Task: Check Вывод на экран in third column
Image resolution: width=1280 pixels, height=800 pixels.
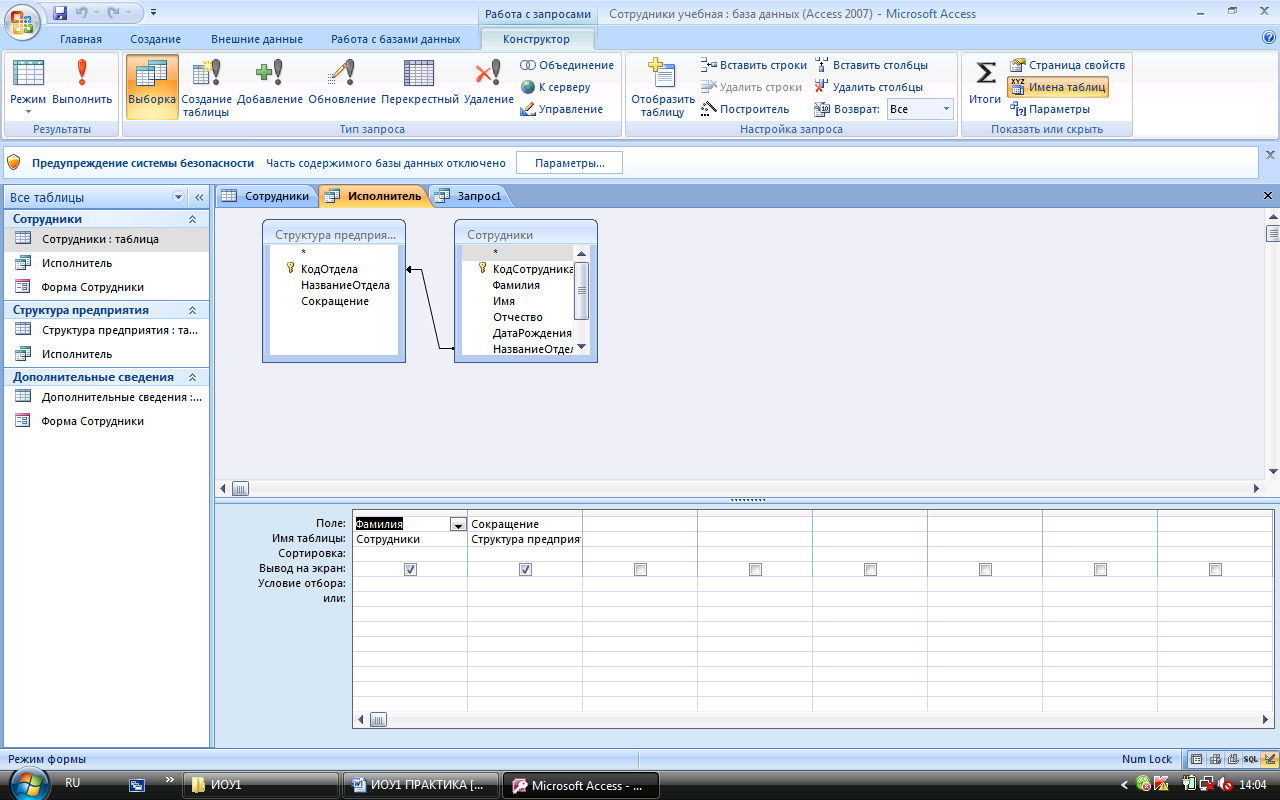Action: [640, 569]
